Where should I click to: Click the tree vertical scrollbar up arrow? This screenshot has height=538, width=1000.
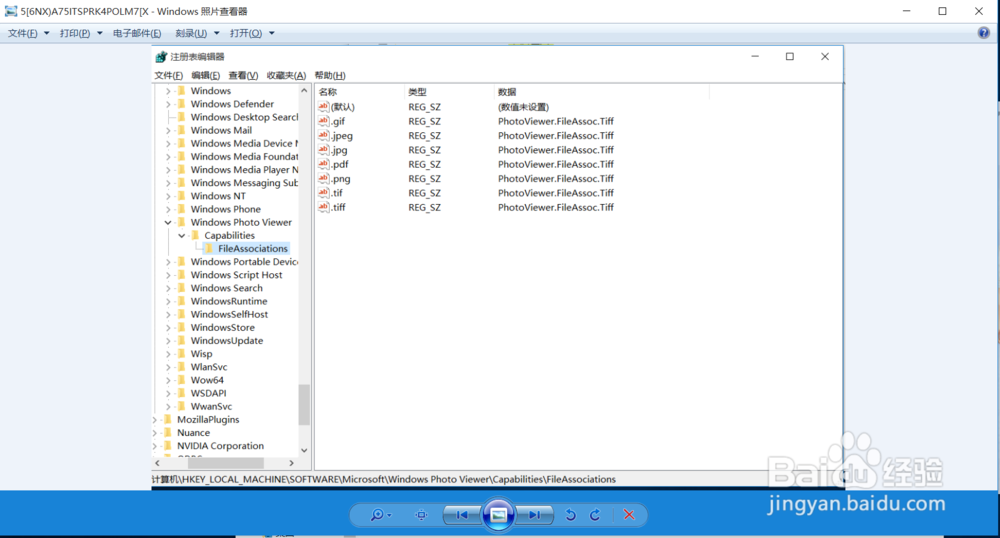tap(304, 91)
